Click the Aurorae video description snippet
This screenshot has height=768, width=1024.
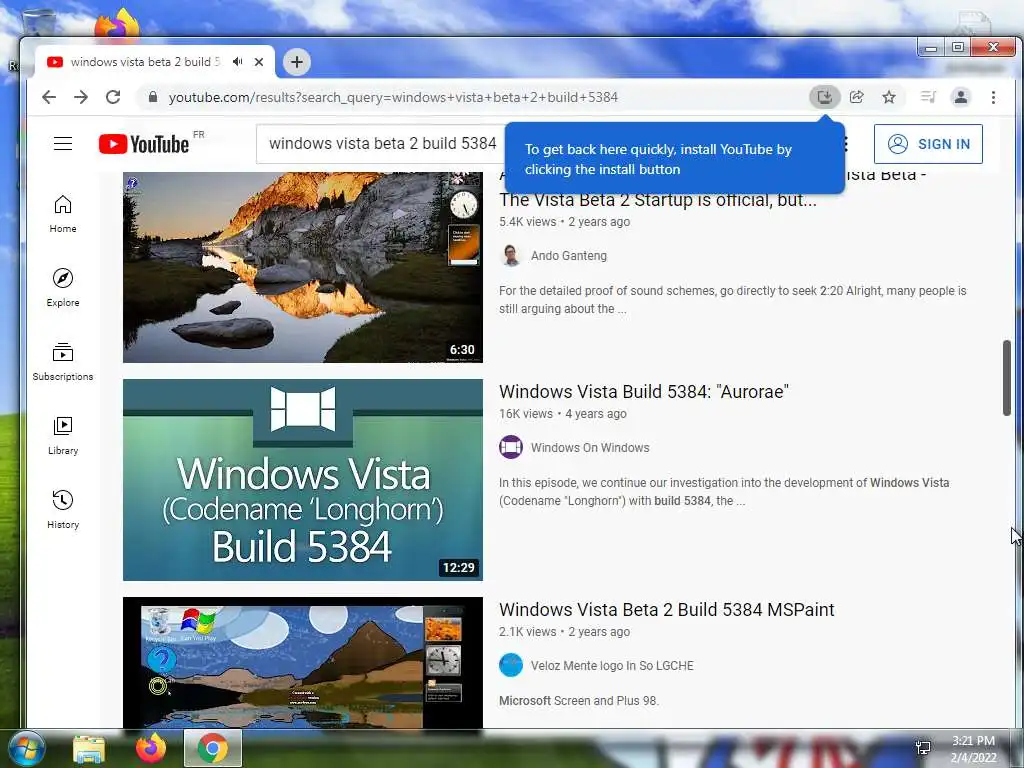tap(724, 492)
